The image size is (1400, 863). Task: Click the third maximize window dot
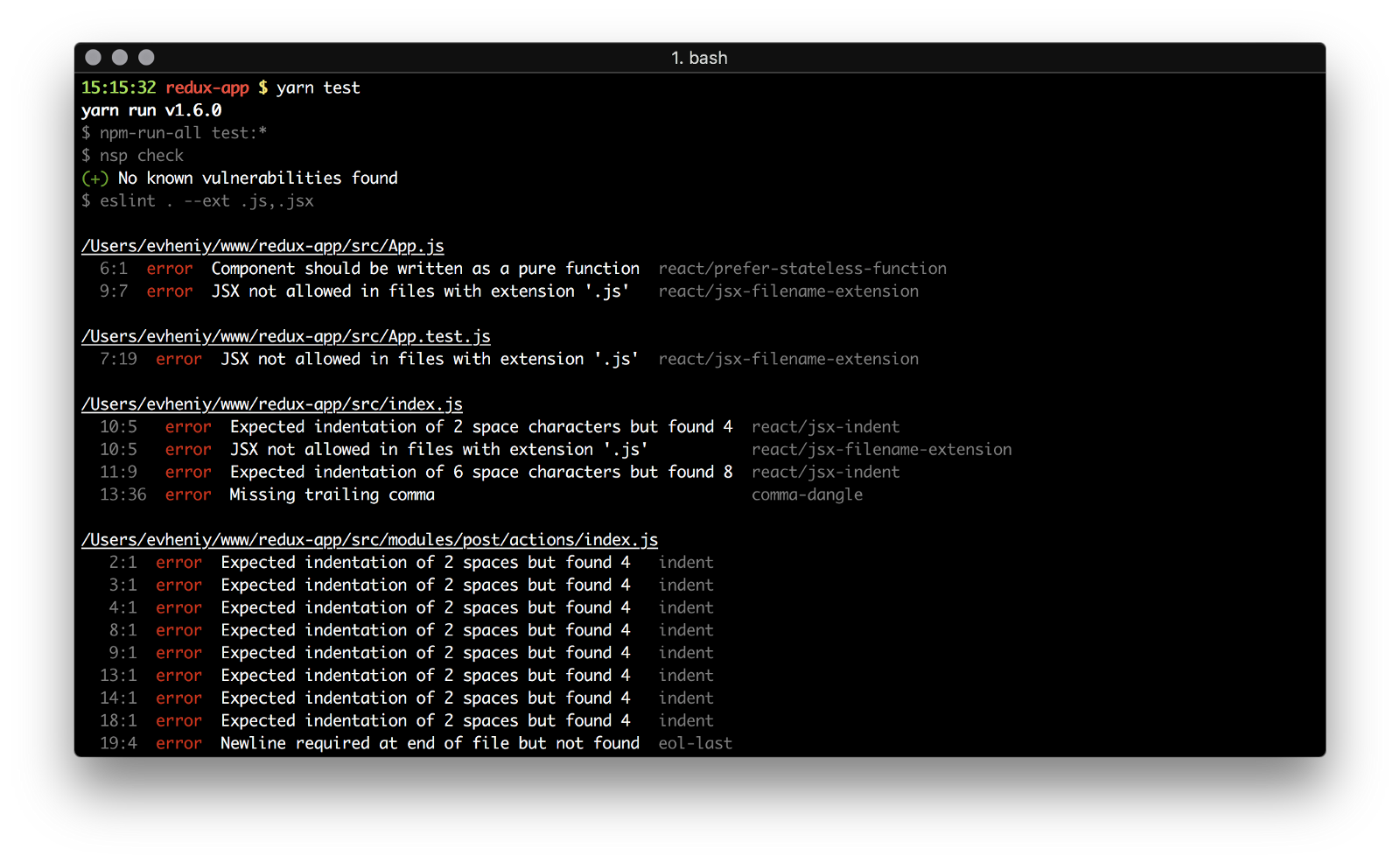pyautogui.click(x=146, y=58)
